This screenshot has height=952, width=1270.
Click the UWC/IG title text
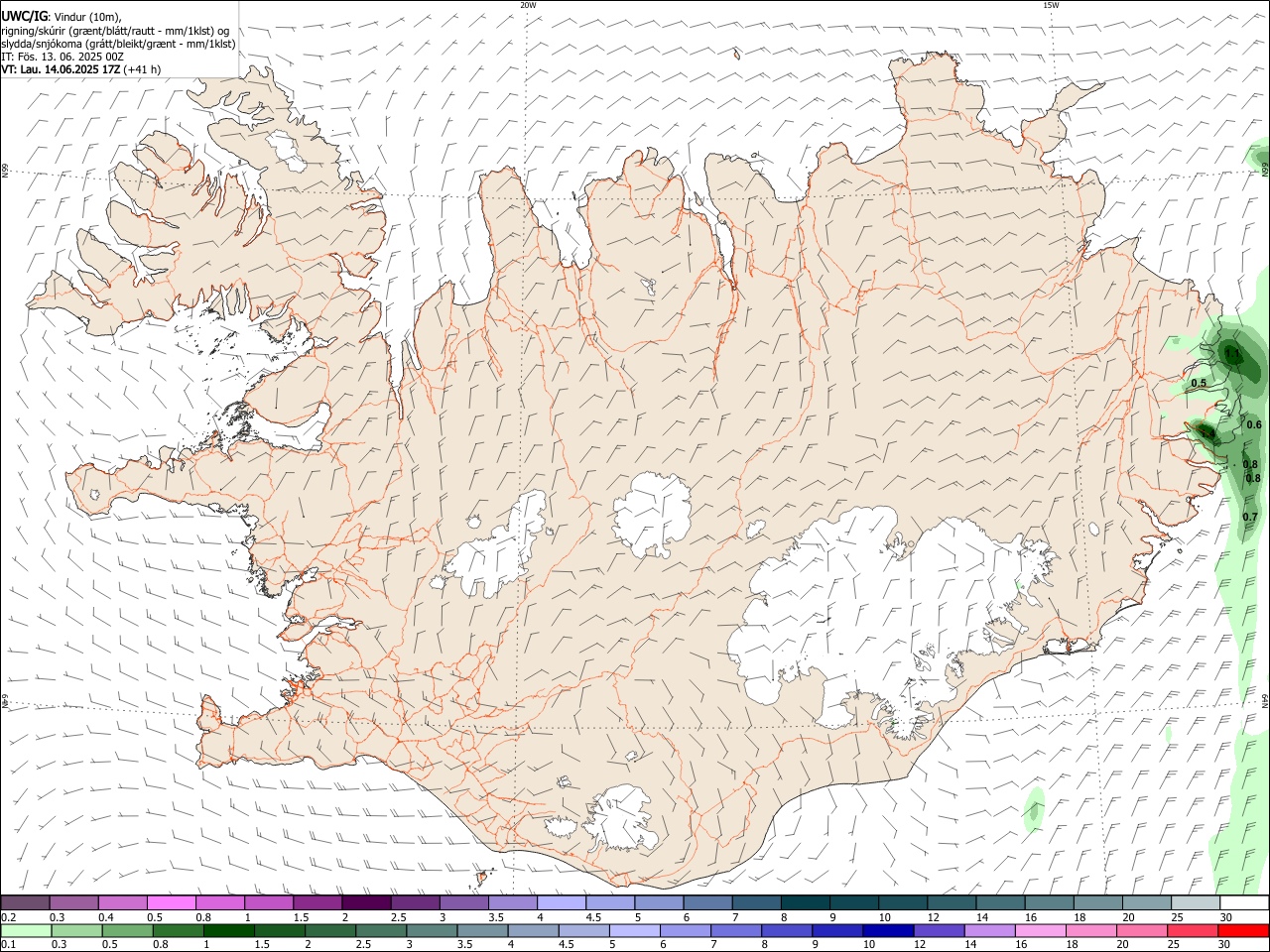(24, 16)
